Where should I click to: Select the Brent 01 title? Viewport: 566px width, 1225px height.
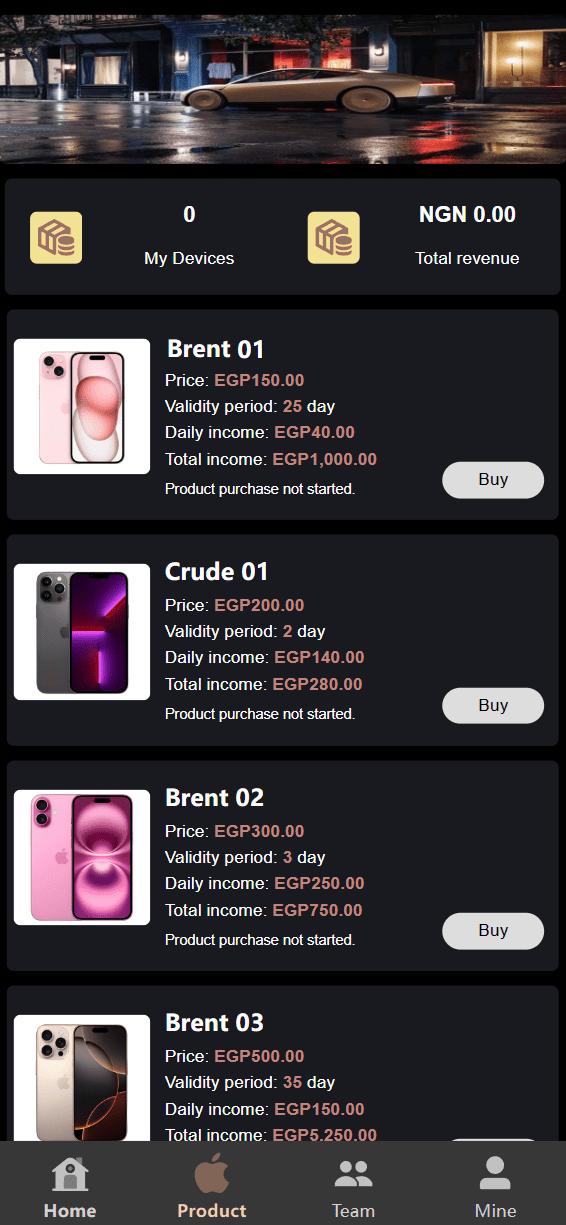[216, 349]
